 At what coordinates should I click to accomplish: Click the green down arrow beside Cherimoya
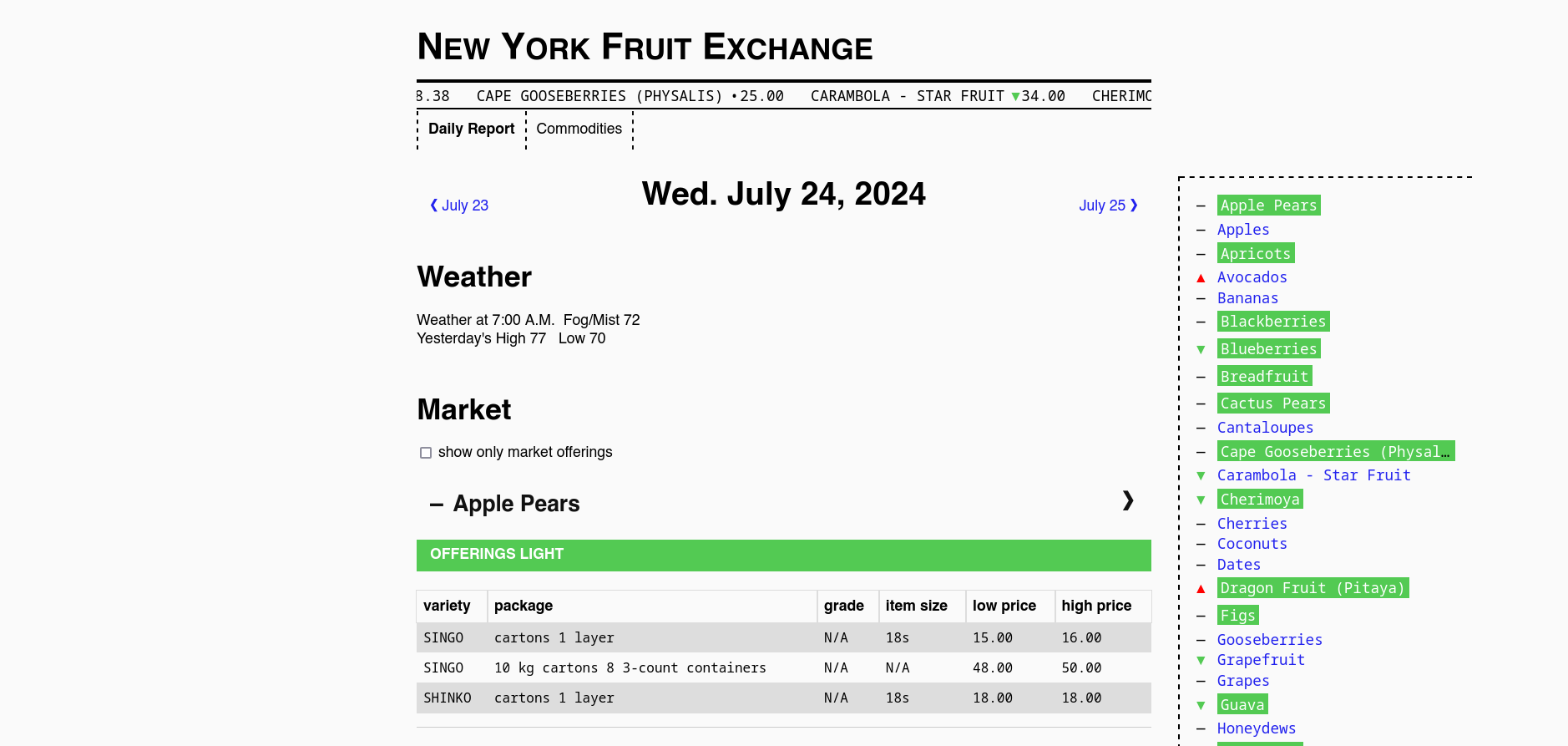click(x=1201, y=500)
